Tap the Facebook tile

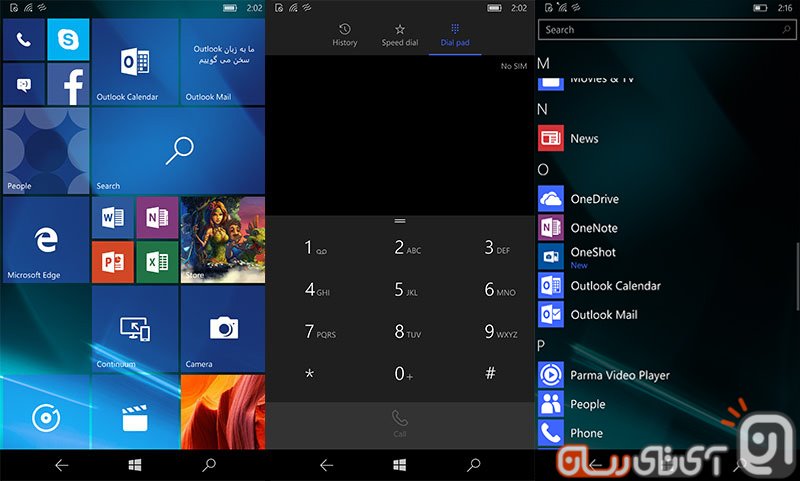point(68,84)
